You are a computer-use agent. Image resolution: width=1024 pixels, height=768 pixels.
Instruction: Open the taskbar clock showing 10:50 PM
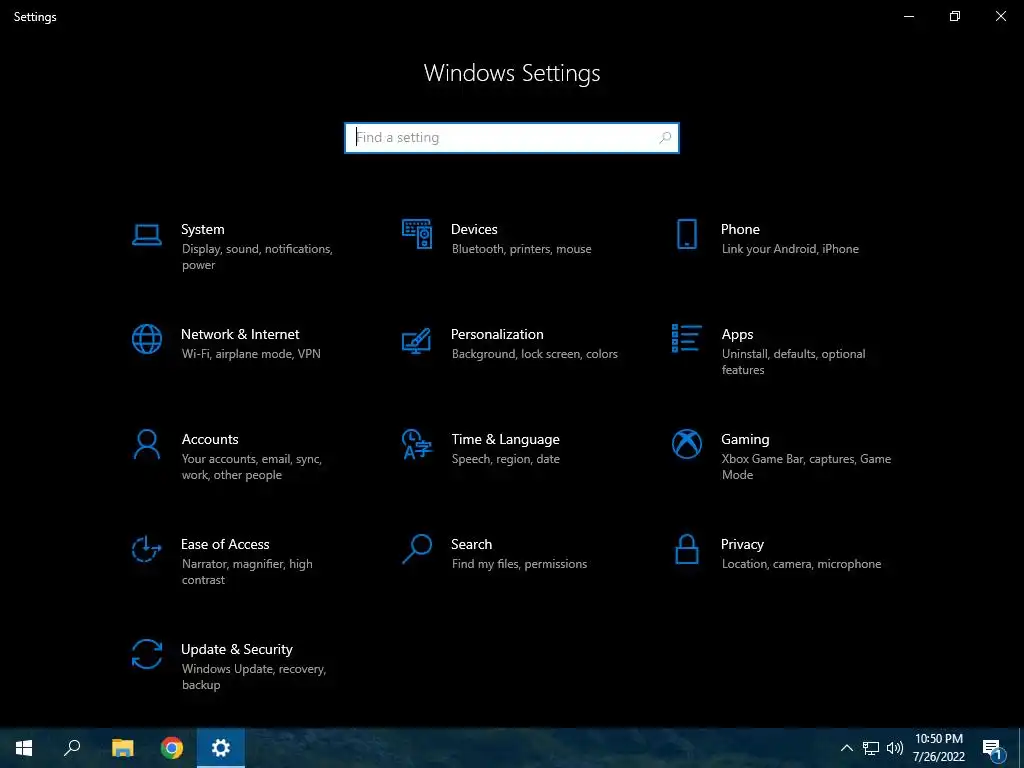[939, 748]
